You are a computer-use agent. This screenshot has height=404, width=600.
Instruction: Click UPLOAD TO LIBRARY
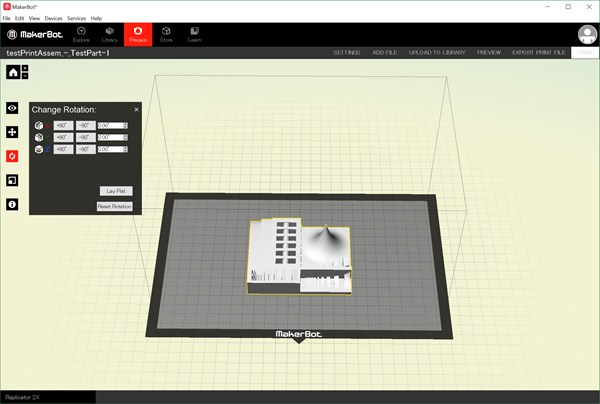(x=437, y=52)
